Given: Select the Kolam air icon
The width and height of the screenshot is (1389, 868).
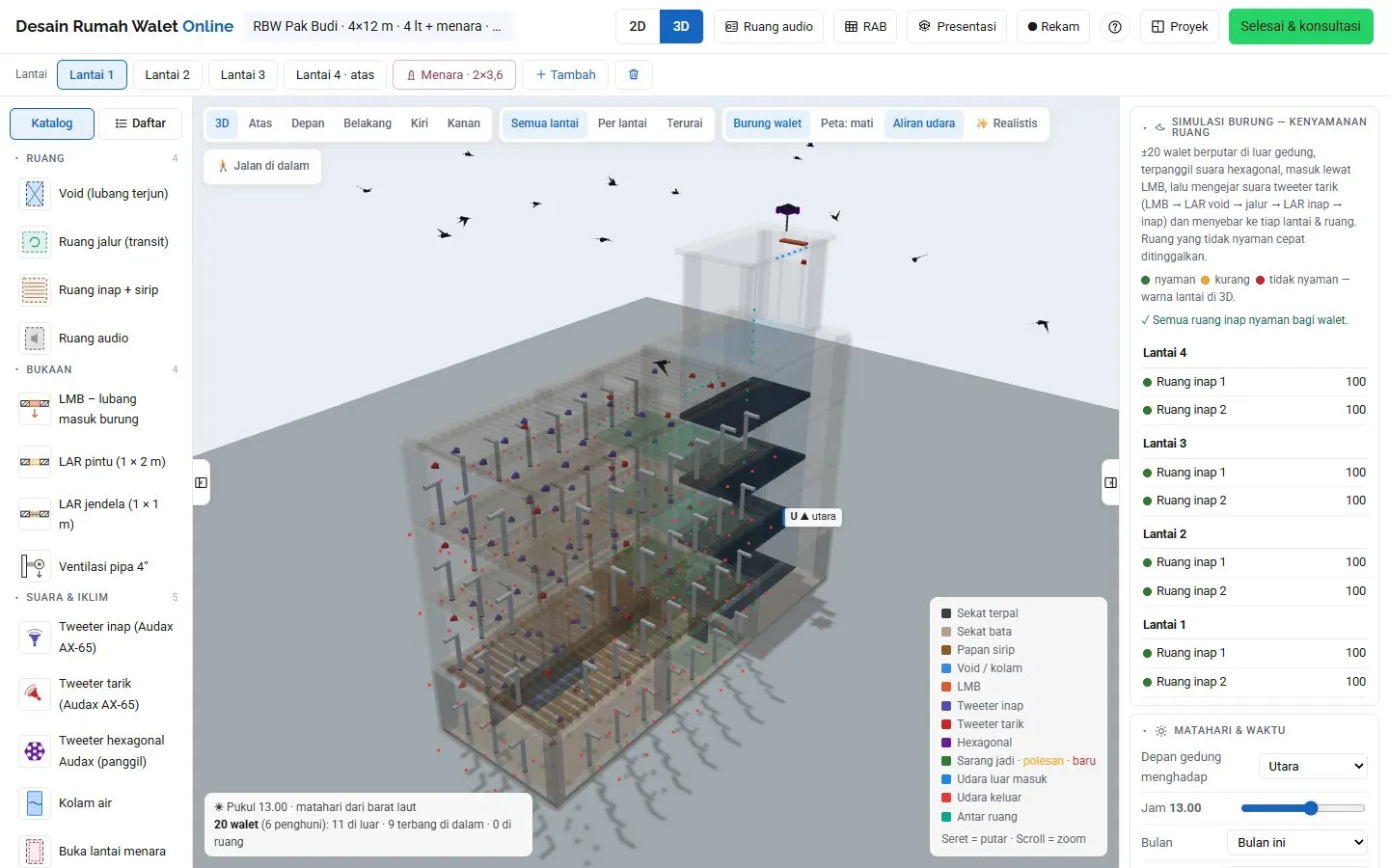Looking at the screenshot, I should (35, 803).
